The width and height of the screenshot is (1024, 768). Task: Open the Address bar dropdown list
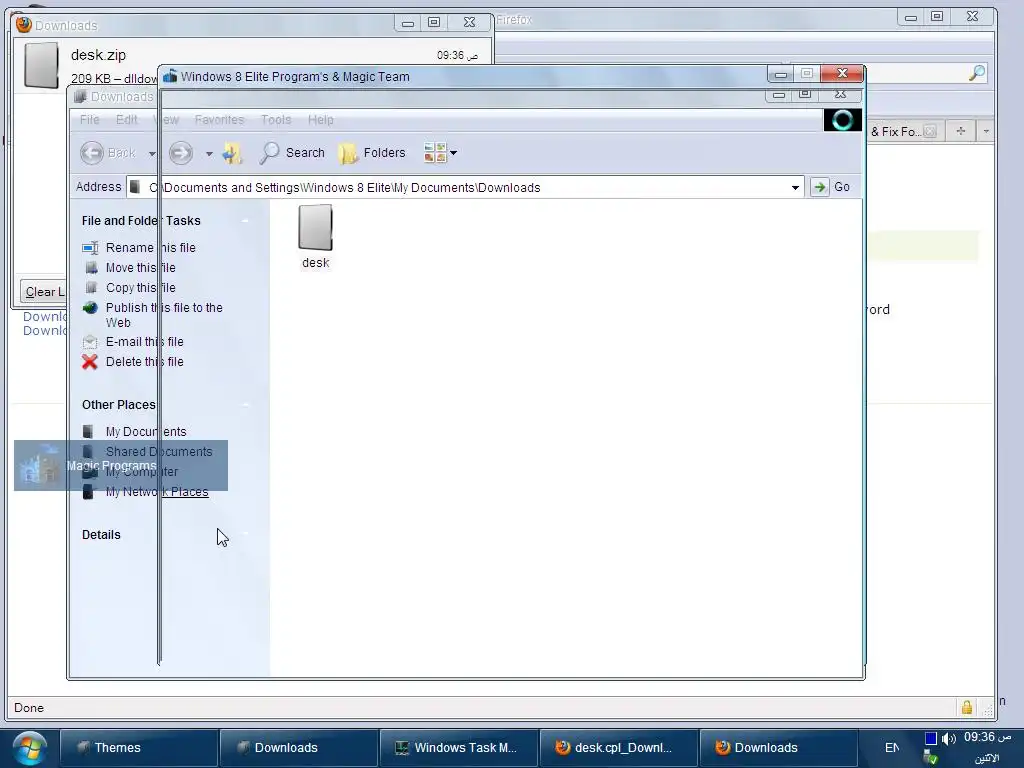click(795, 187)
